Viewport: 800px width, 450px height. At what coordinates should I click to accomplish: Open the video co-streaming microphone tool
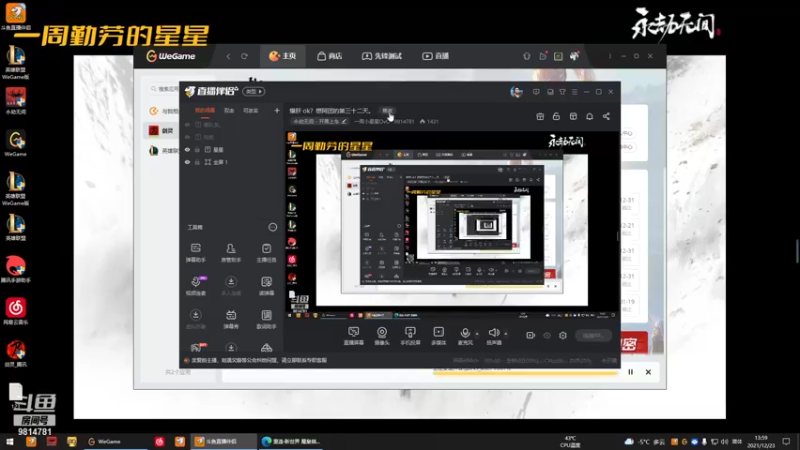195,286
